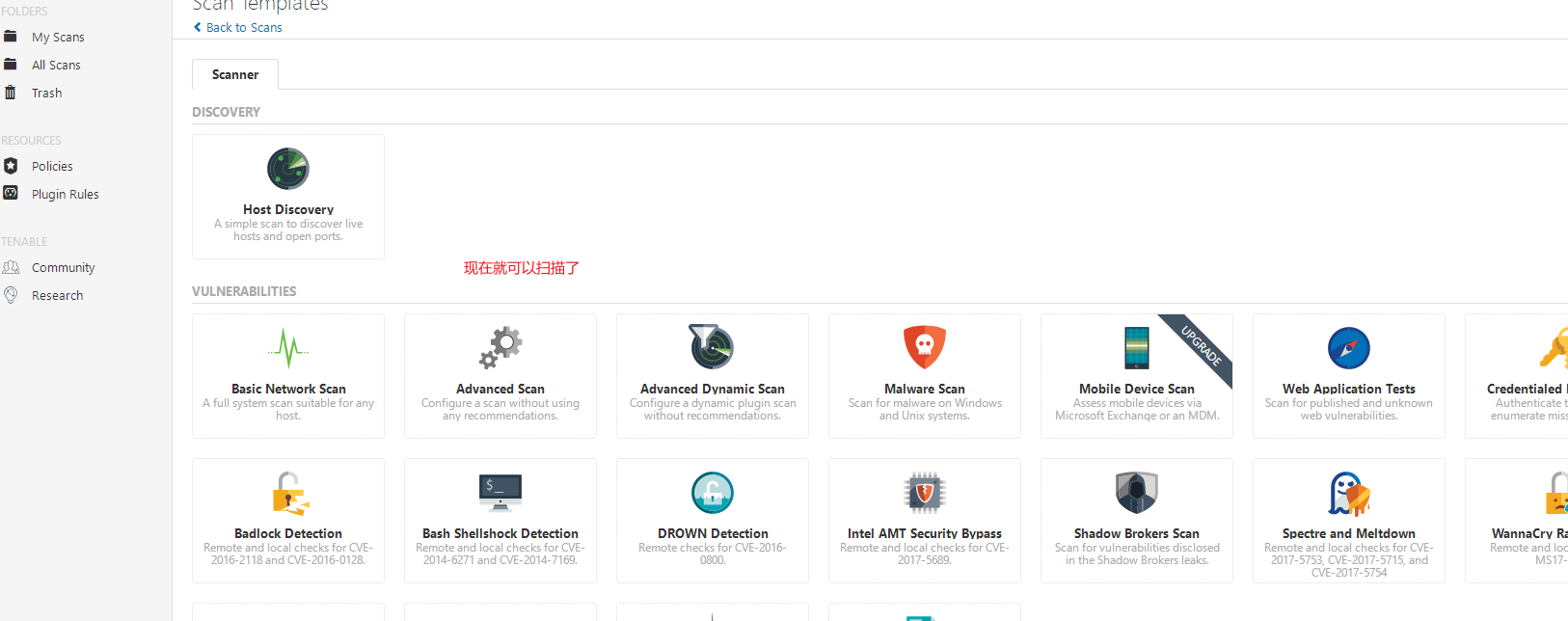
Task: Click the Advanced Dynamic Scan funnel icon
Action: [713, 347]
